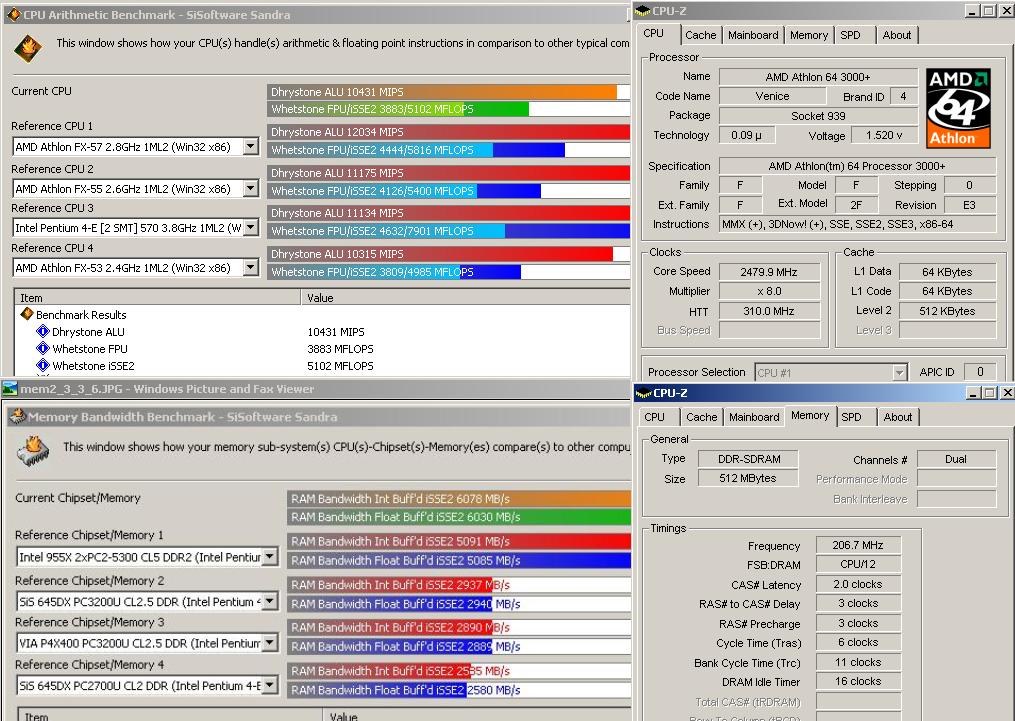Select the Benchmark Results tree row
This screenshot has width=1015, height=721.
81,315
